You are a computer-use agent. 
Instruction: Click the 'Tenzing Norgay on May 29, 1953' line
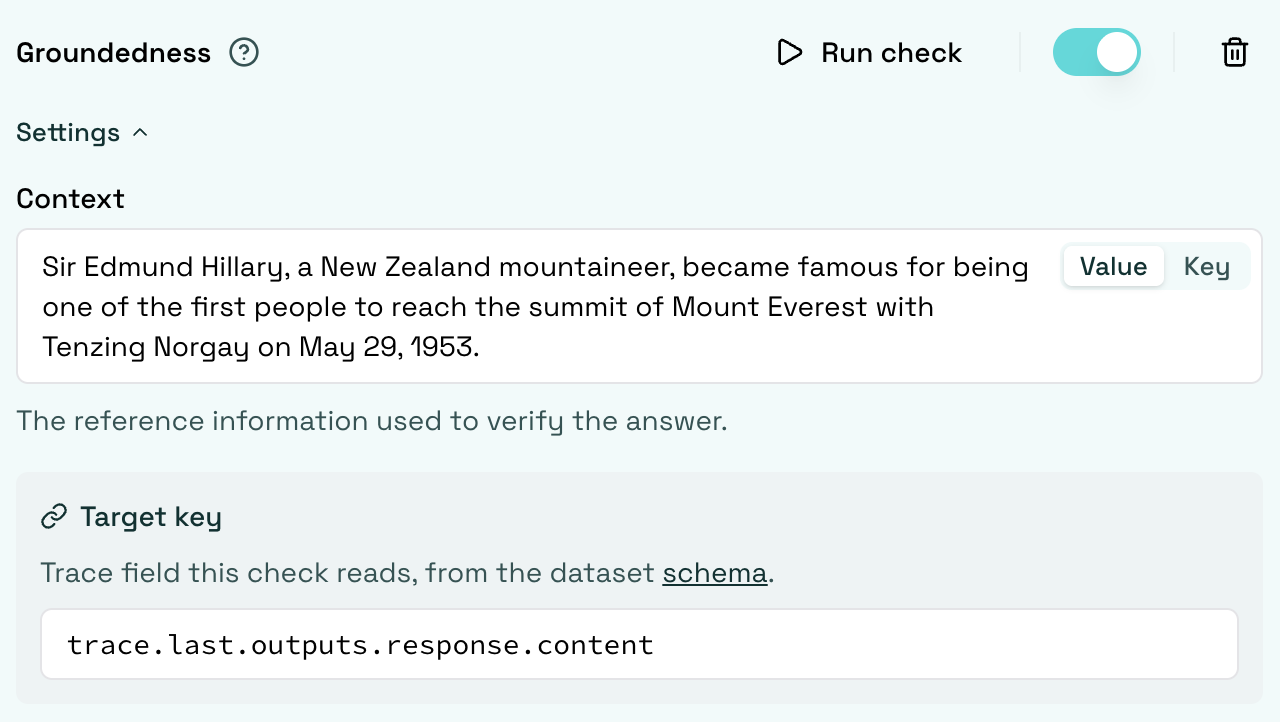[261, 346]
